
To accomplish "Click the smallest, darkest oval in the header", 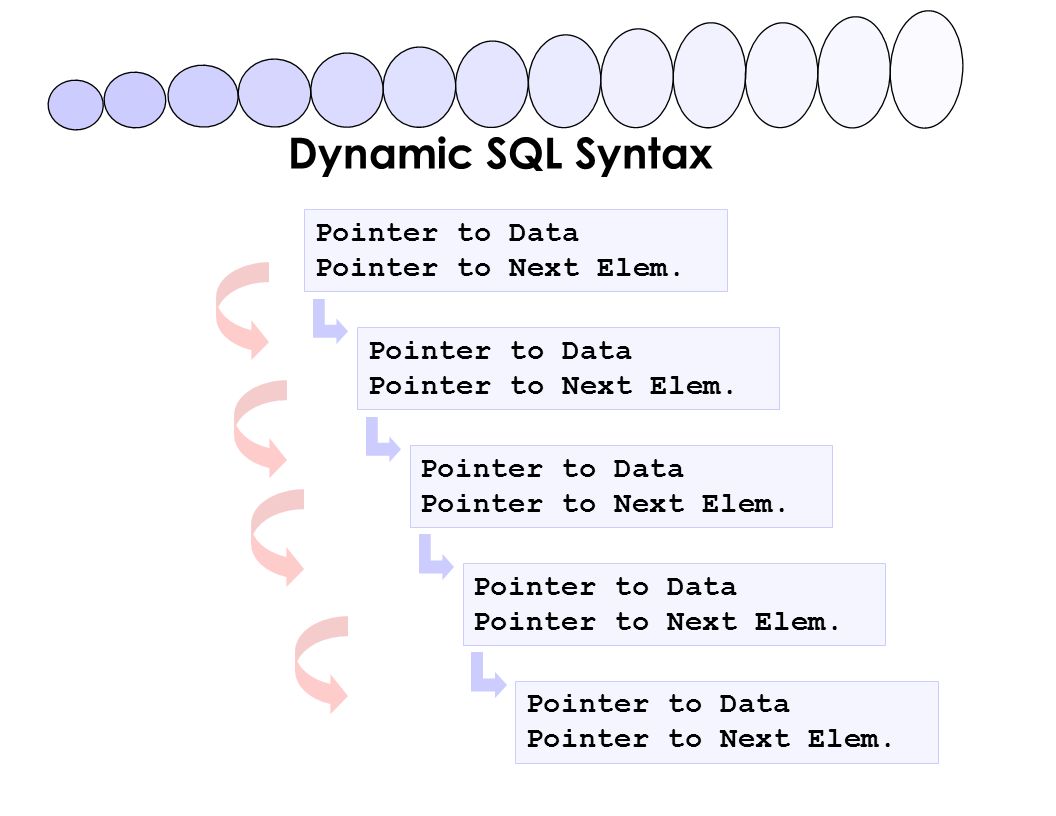I will [75, 105].
